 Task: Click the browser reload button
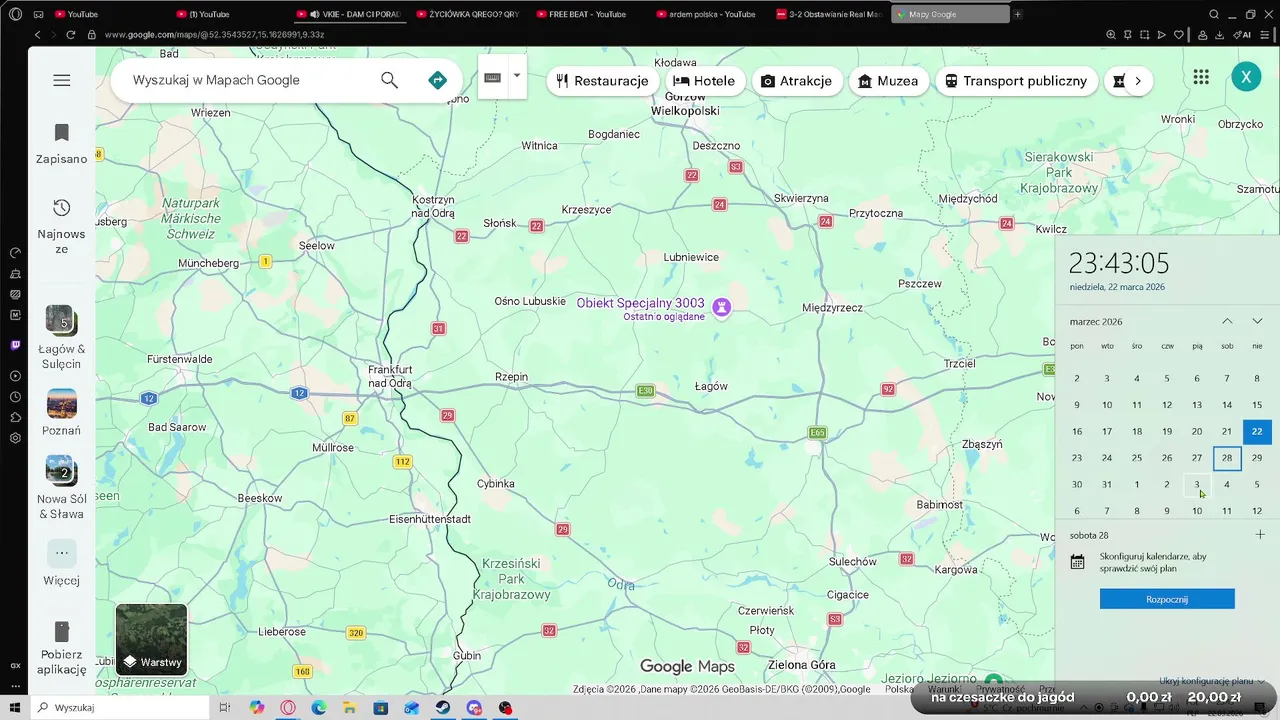(x=71, y=35)
